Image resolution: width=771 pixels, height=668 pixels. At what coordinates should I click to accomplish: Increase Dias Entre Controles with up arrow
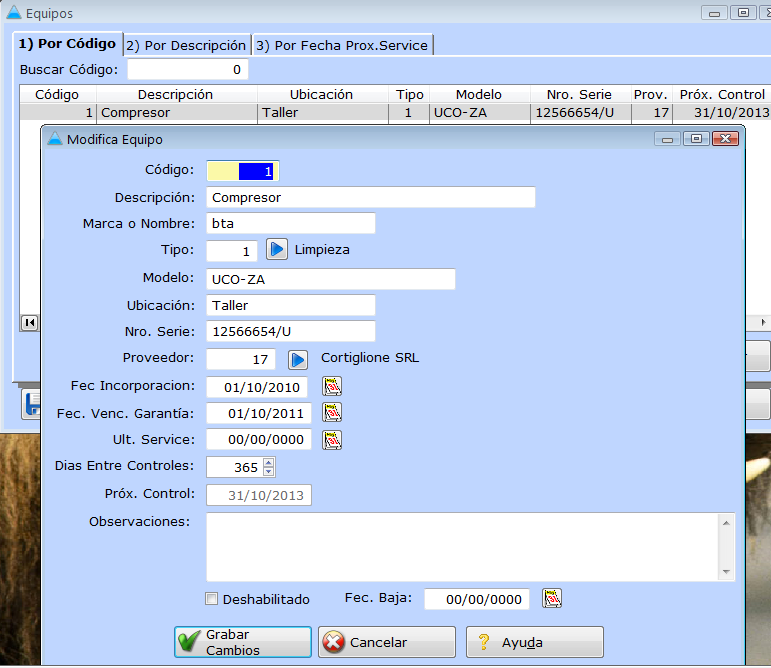point(268,463)
